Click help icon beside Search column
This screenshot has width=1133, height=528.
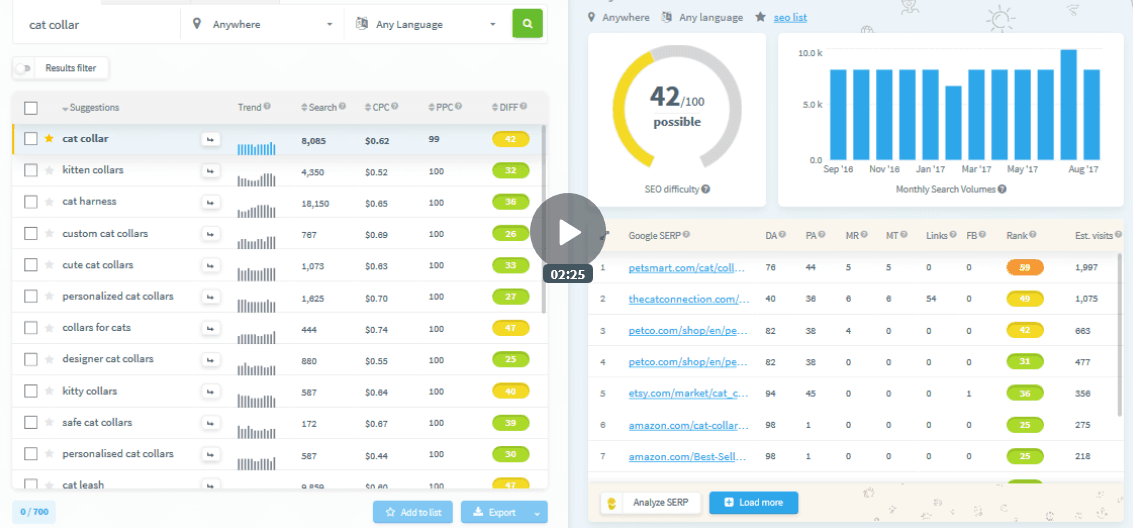[342, 107]
